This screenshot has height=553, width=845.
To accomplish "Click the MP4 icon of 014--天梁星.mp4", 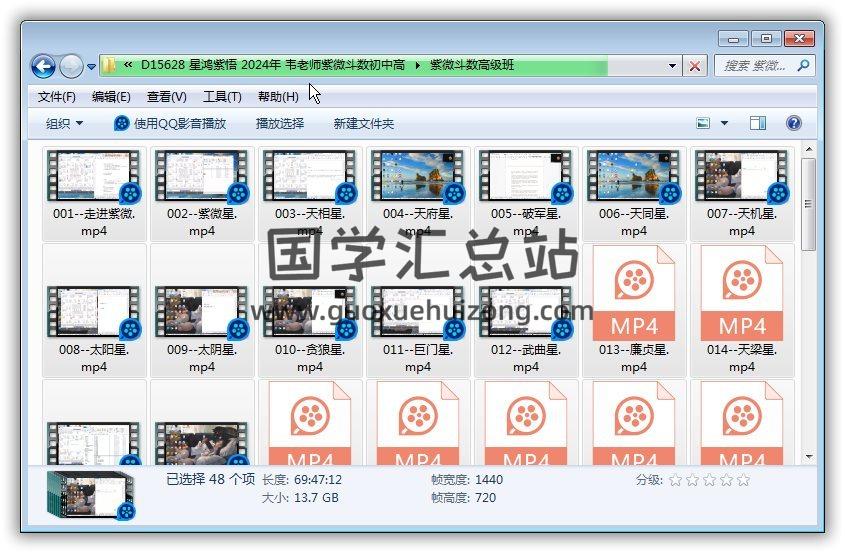I will click(x=742, y=293).
